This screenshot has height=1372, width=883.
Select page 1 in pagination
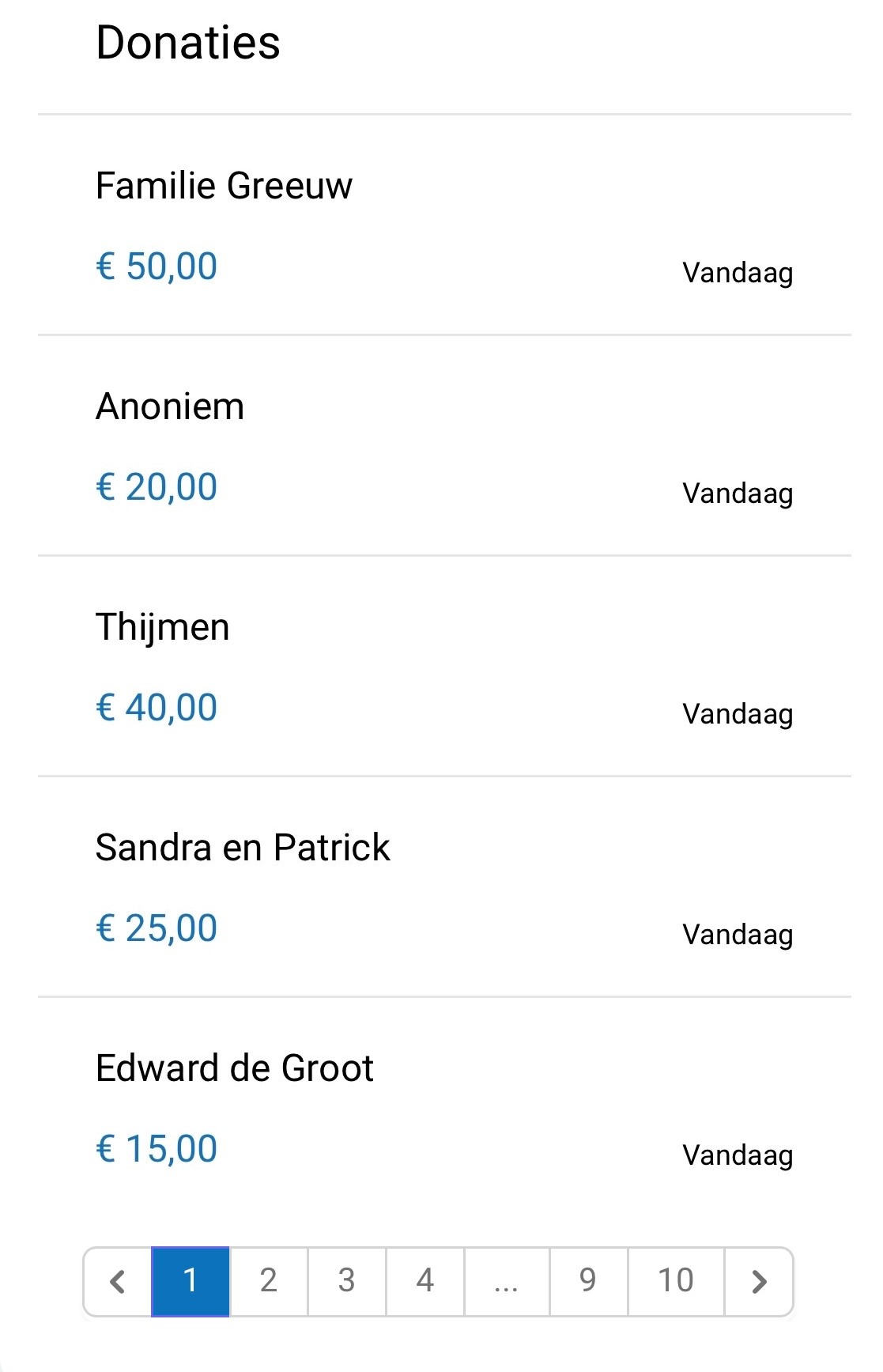tap(191, 1281)
